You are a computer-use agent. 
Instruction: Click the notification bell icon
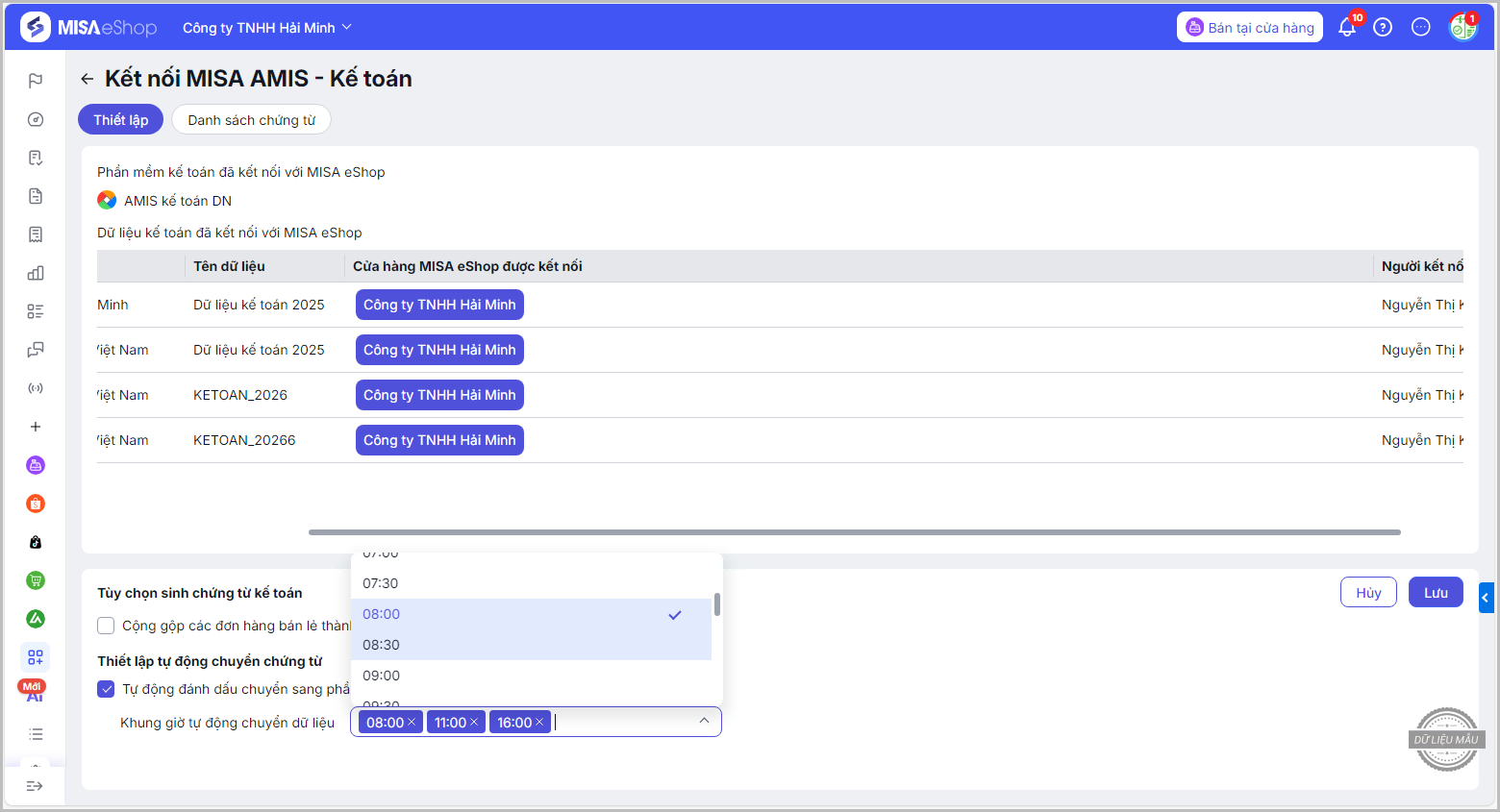1346,28
